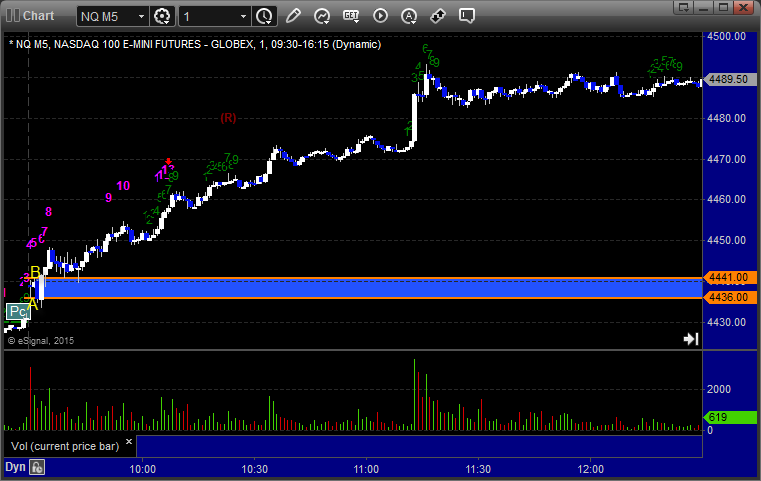Screen dimensions: 761x481
Task: Click the yellow A marker on chart
Action: coord(33,304)
